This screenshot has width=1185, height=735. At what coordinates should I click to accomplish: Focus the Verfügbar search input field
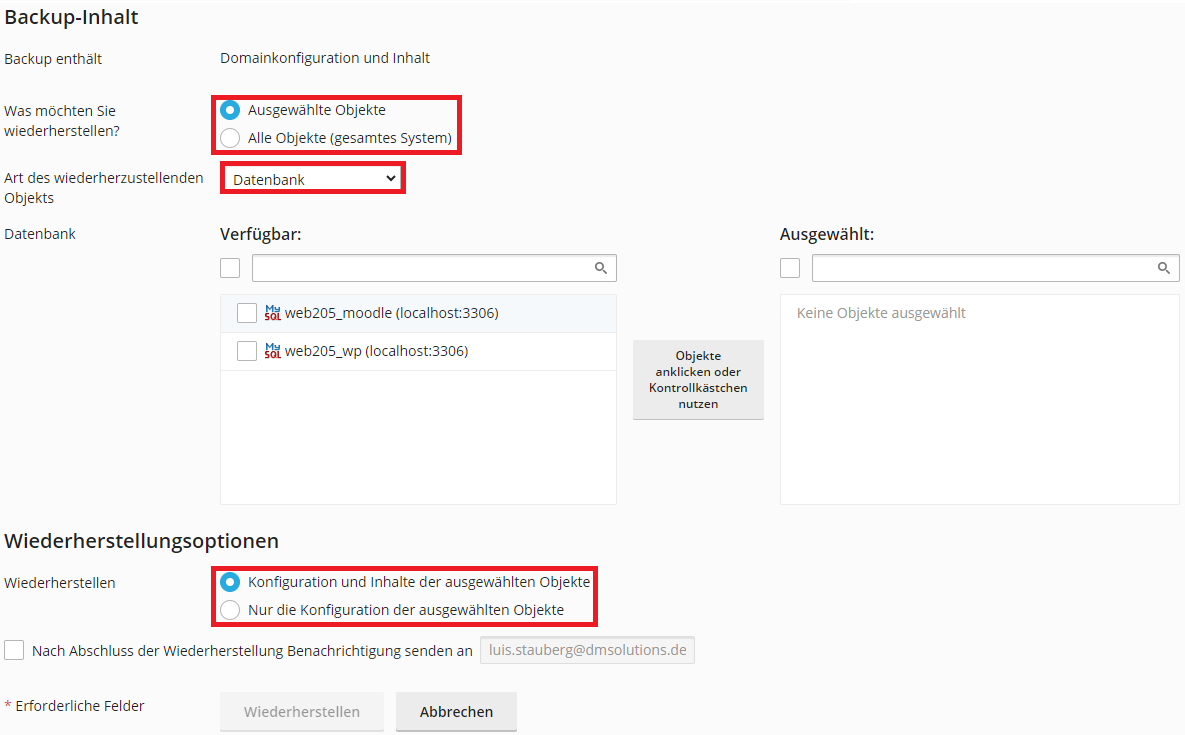coord(434,268)
